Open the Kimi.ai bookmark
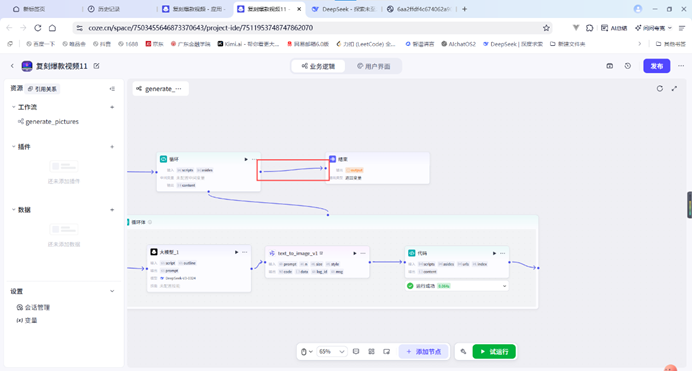The image size is (692, 371). 248,44
